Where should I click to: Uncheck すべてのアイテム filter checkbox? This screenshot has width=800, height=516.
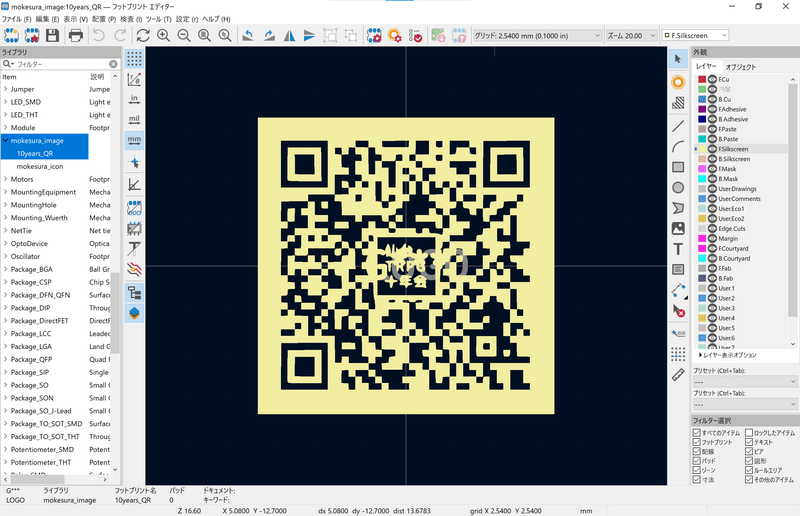click(696, 433)
